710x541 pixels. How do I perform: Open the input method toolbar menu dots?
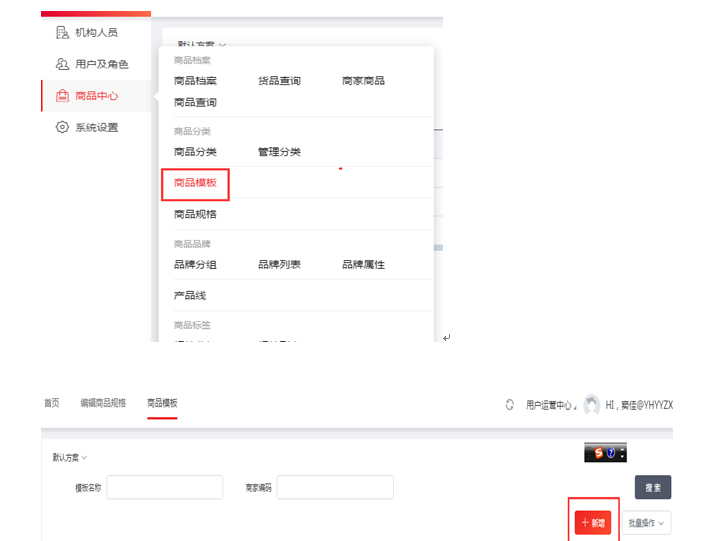(x=622, y=453)
